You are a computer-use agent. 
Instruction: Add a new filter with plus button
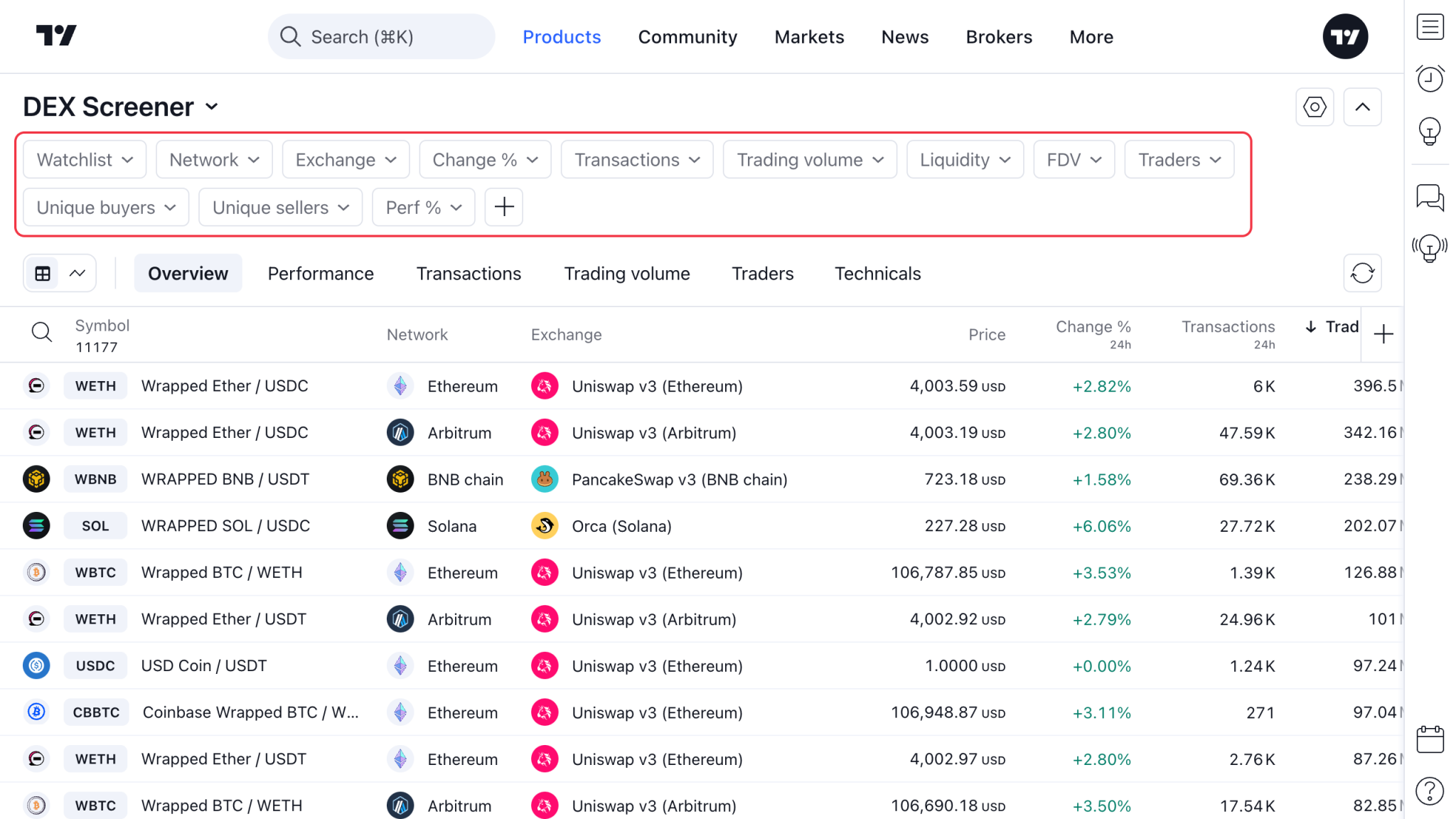[504, 207]
